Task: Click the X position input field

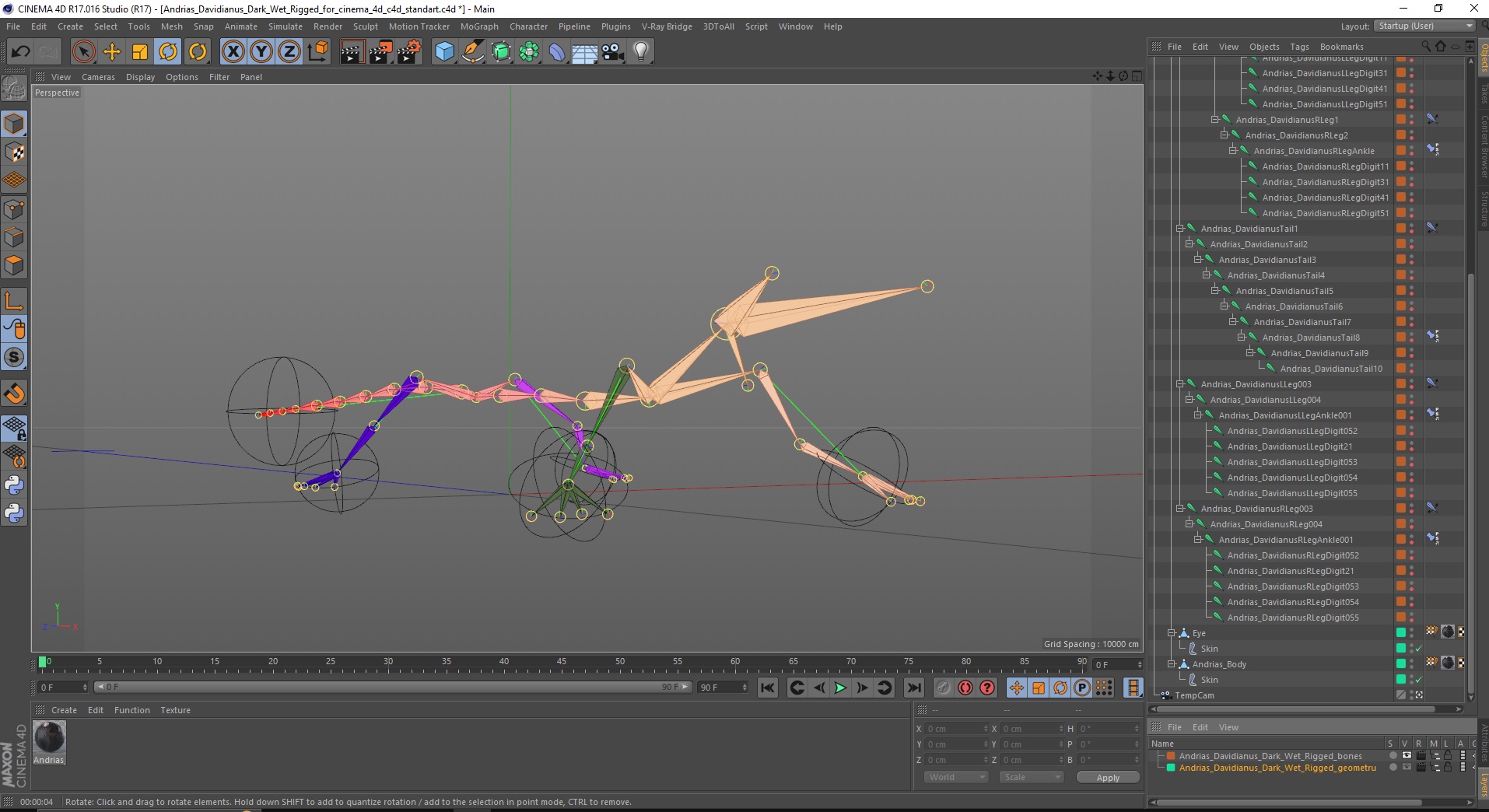Action: 957,729
